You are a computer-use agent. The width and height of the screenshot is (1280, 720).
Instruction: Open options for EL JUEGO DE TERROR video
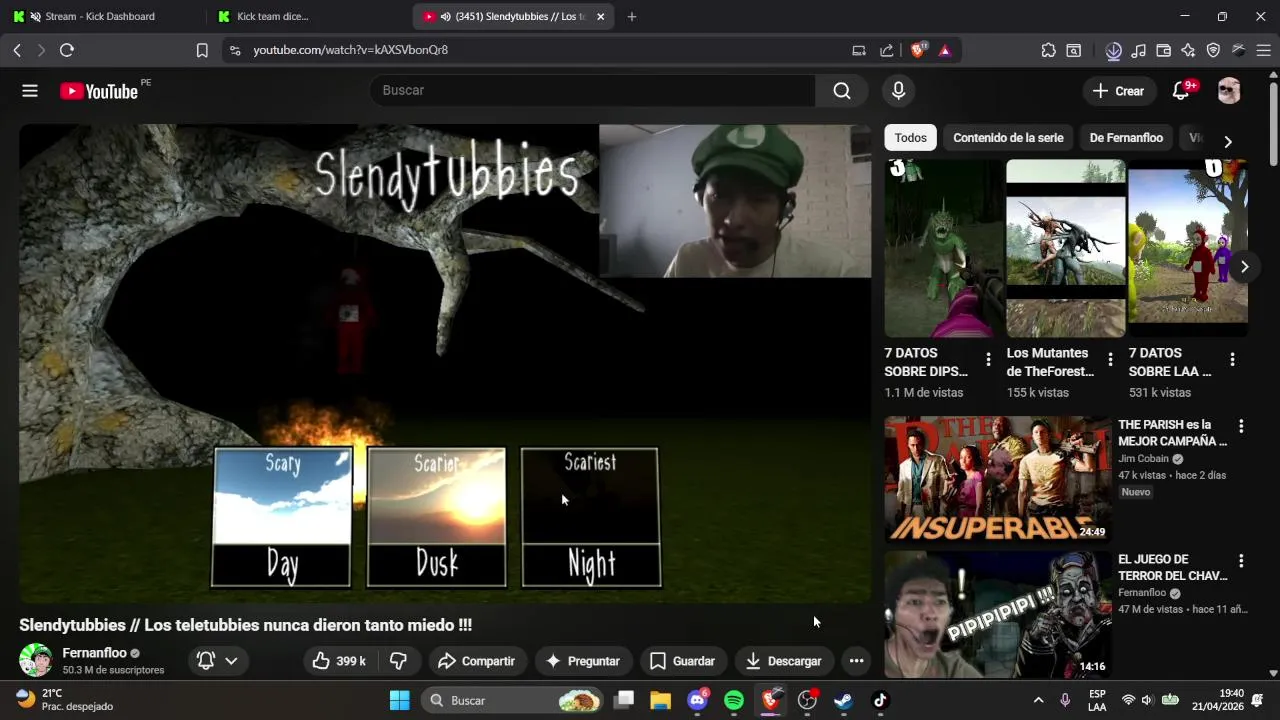[1241, 561]
